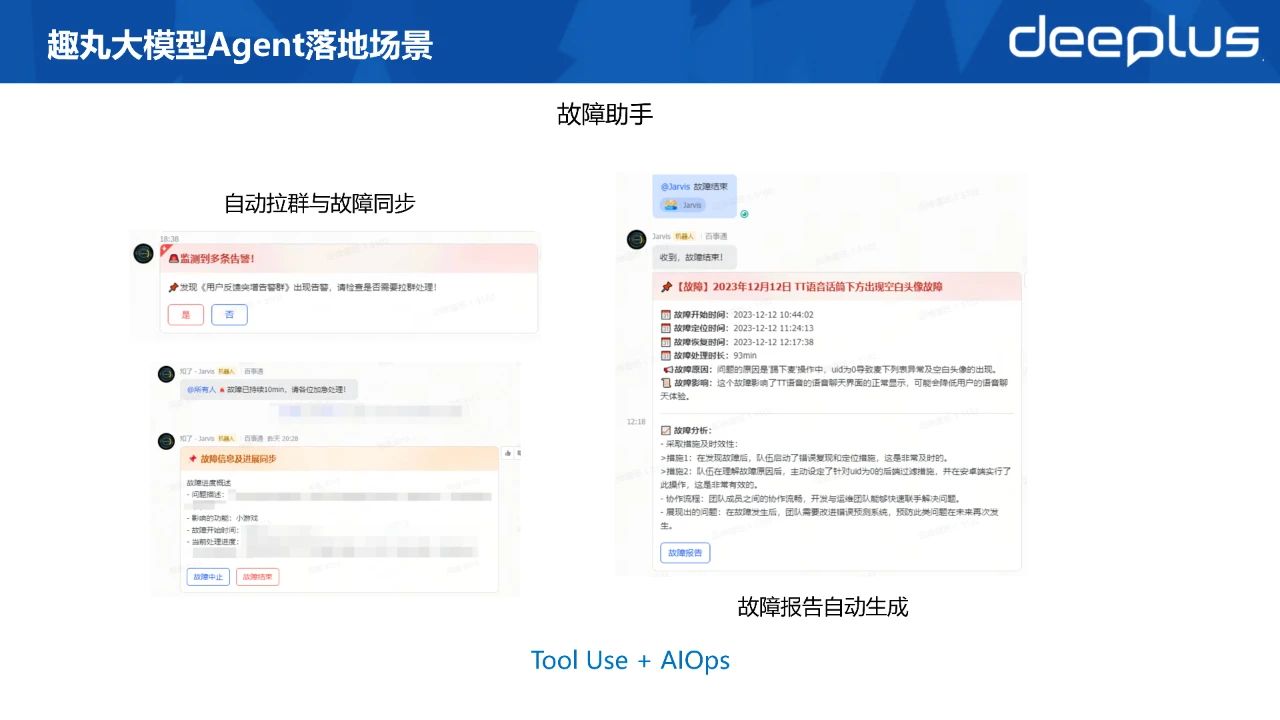Click the calendar icon beside 故障恢复时间
1280x720 pixels.
pyautogui.click(x=666, y=342)
